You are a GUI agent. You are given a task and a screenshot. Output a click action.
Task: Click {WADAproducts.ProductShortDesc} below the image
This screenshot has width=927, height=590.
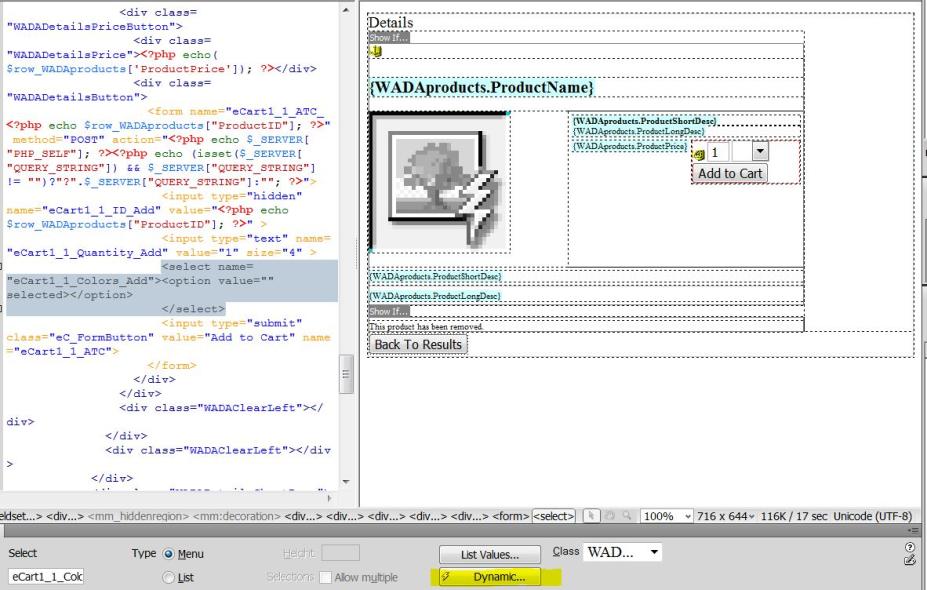point(435,276)
